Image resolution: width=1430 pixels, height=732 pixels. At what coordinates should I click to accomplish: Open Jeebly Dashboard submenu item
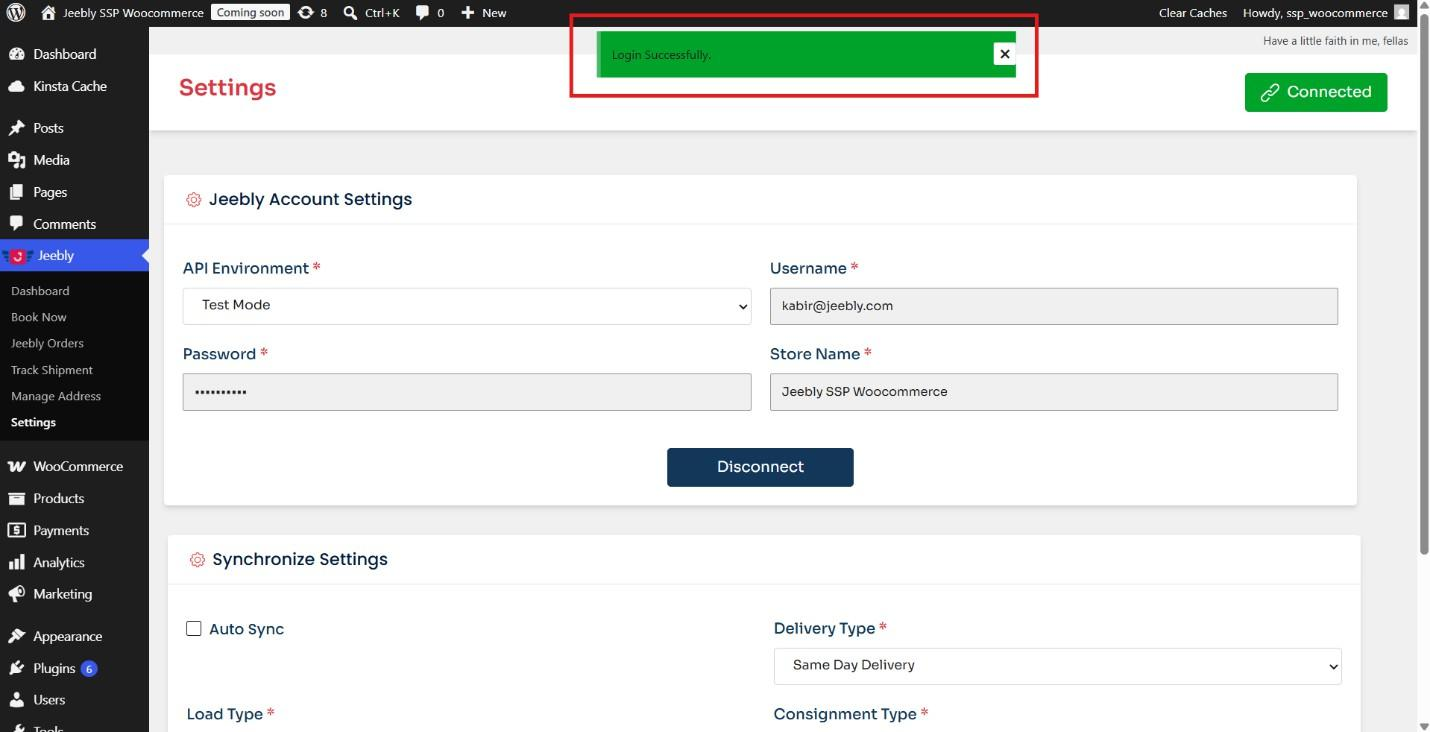pos(40,291)
